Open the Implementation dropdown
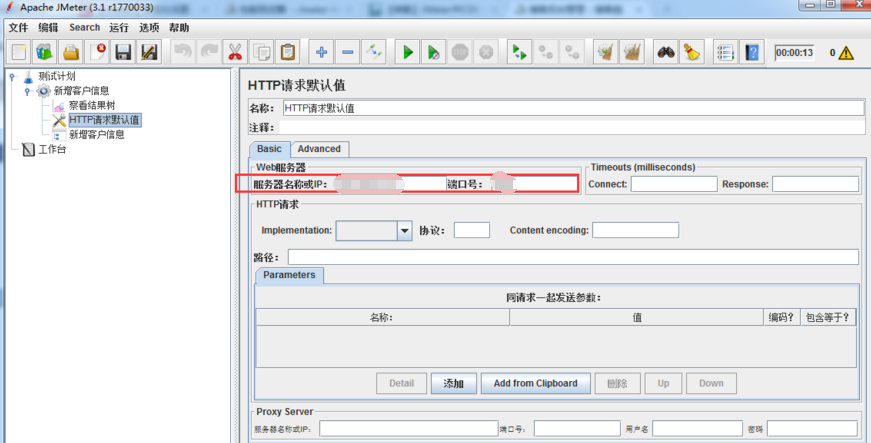 point(404,230)
